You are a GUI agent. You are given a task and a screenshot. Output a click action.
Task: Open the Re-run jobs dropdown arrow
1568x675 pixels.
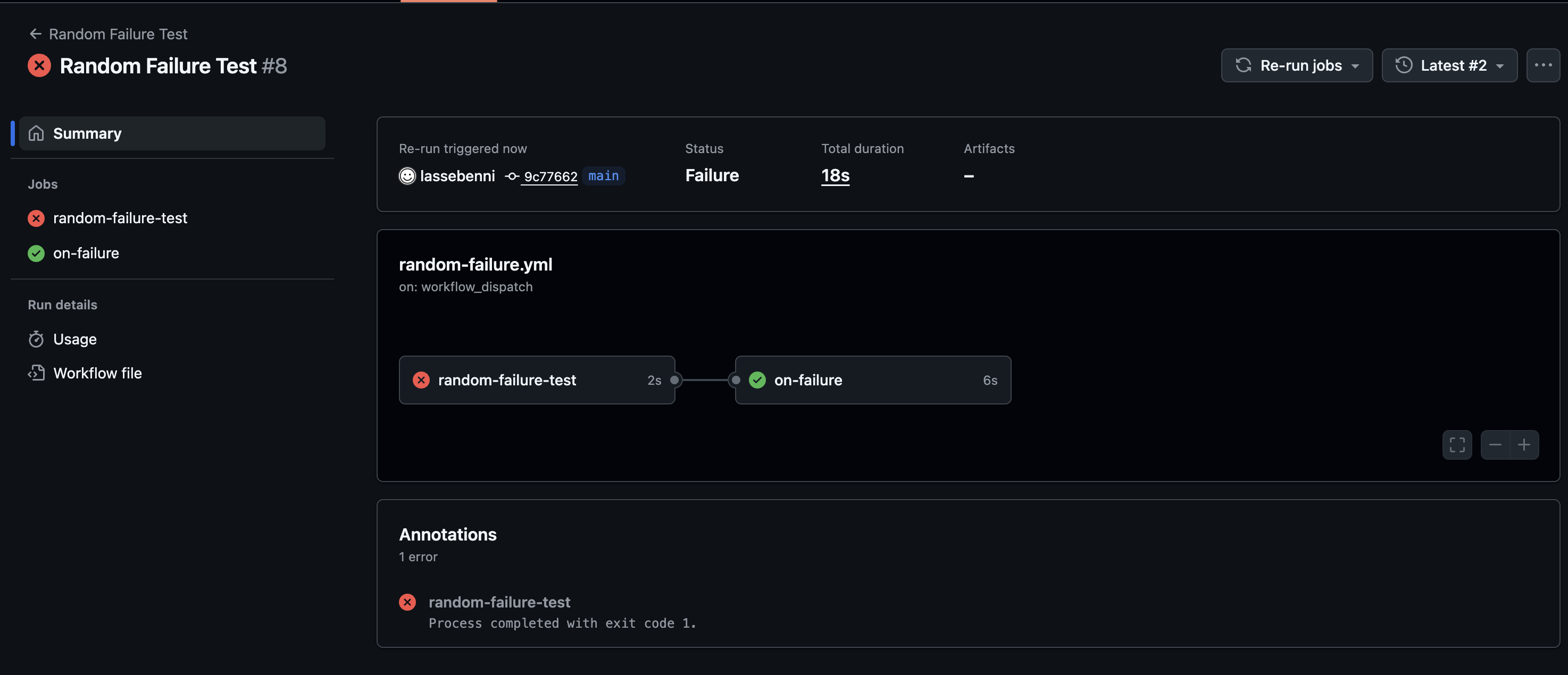click(1356, 66)
